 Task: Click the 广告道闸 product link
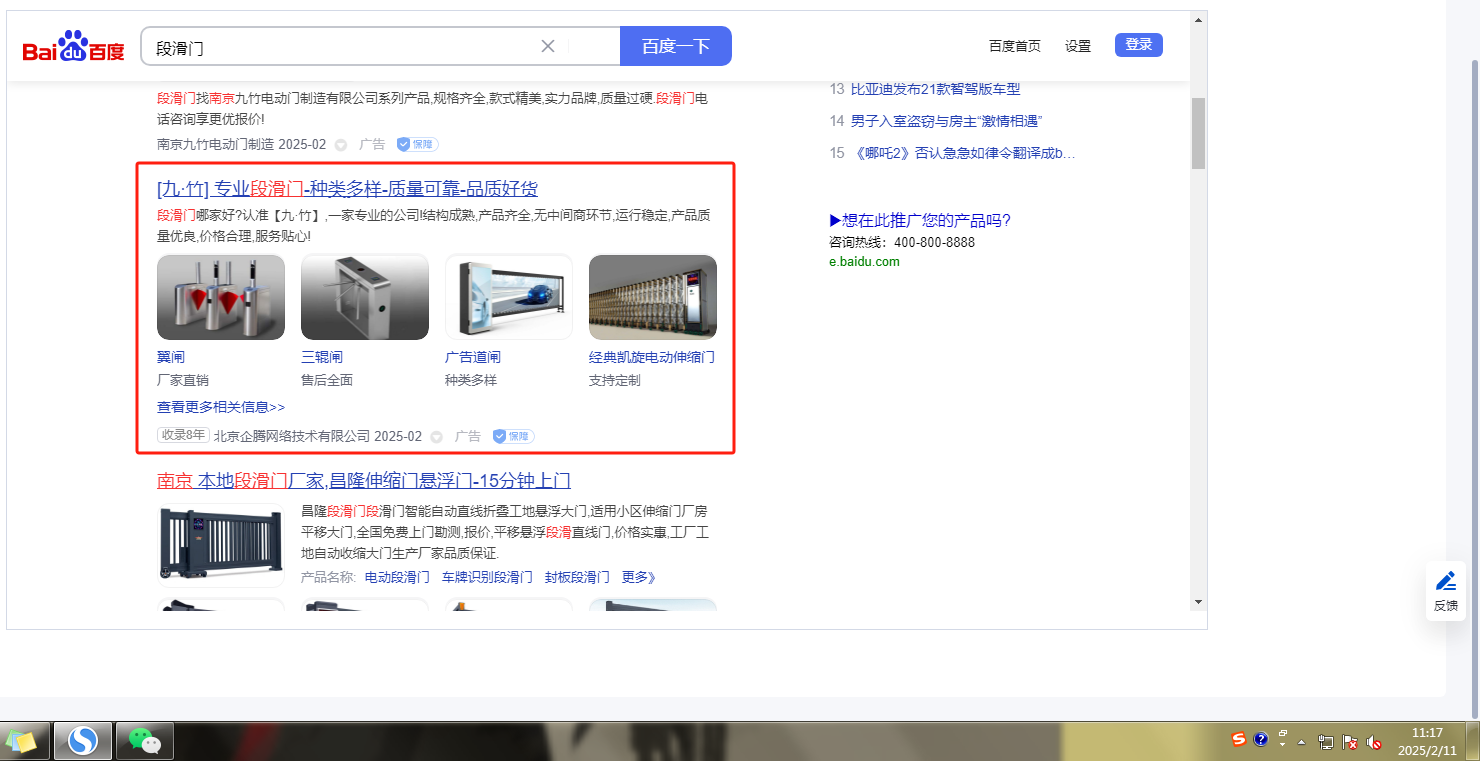pyautogui.click(x=473, y=357)
